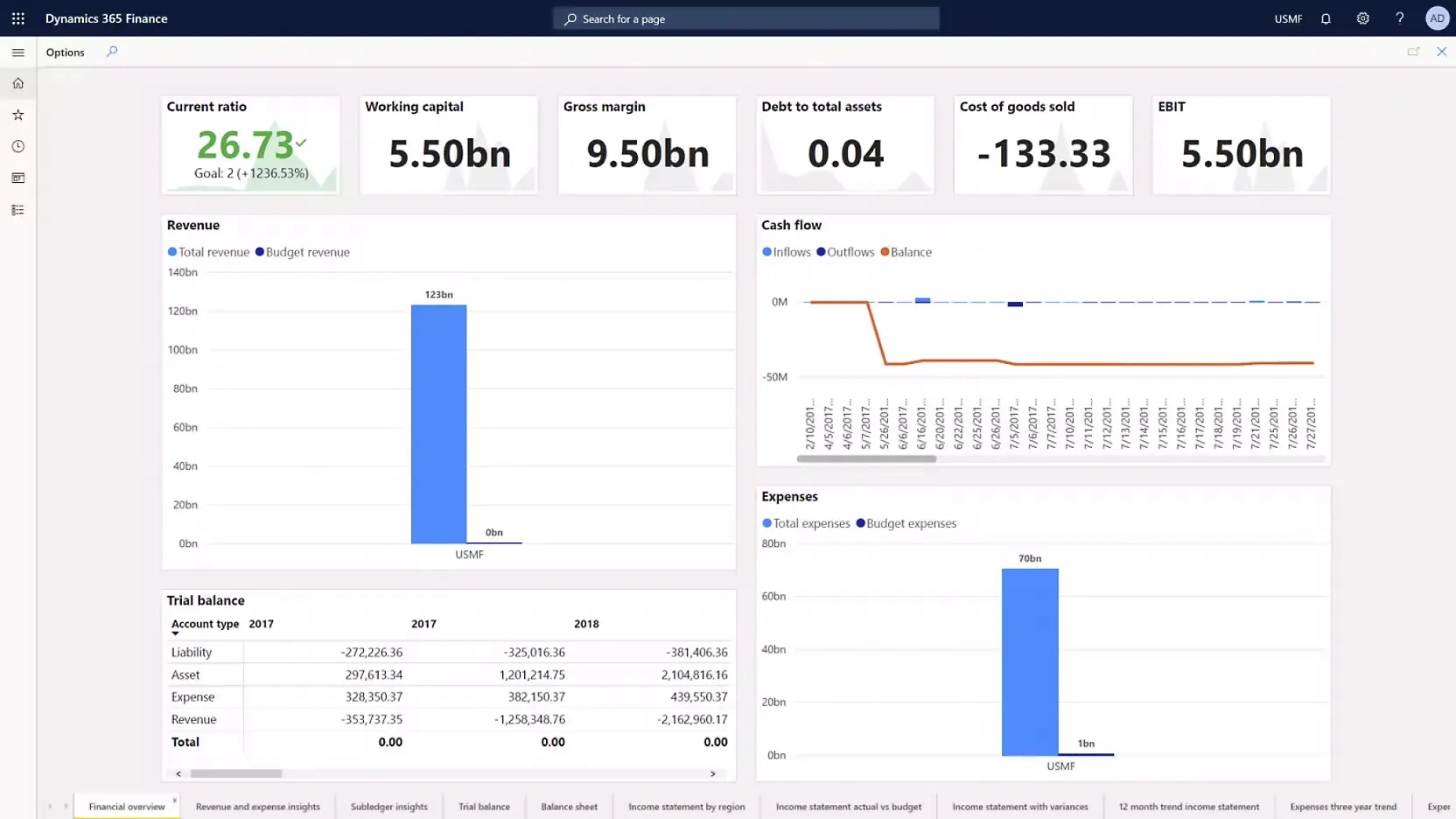This screenshot has width=1456, height=819.
Task: Click the 2018 column header
Action: coord(586,625)
